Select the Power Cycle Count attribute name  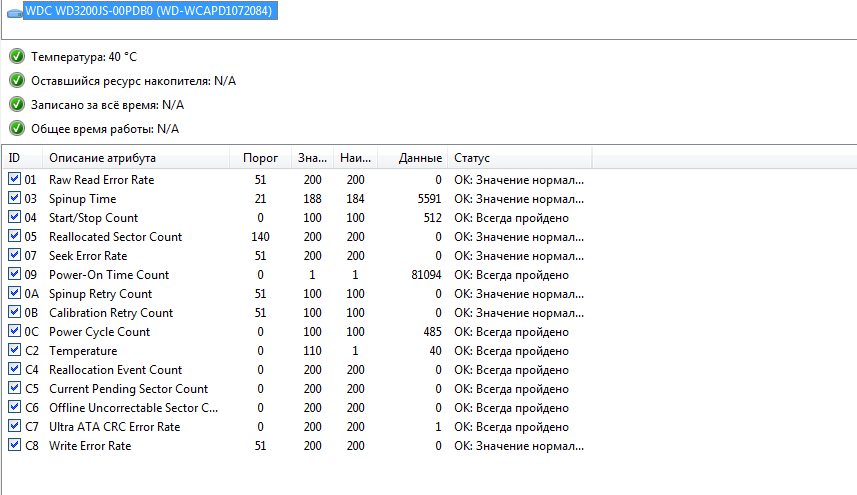click(99, 332)
